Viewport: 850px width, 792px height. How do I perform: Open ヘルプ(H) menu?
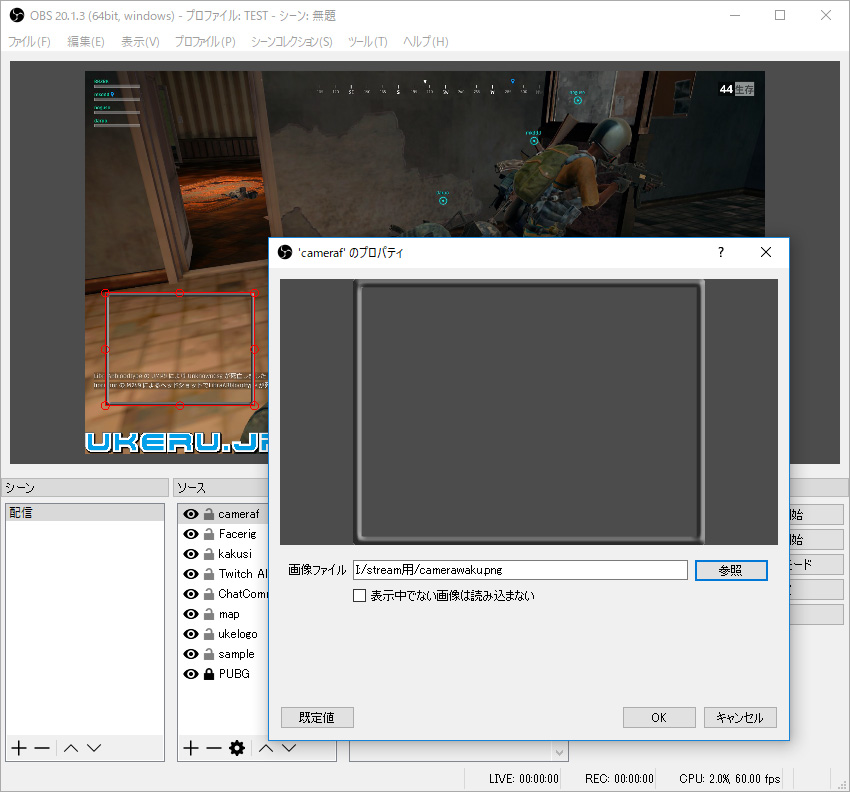point(426,42)
